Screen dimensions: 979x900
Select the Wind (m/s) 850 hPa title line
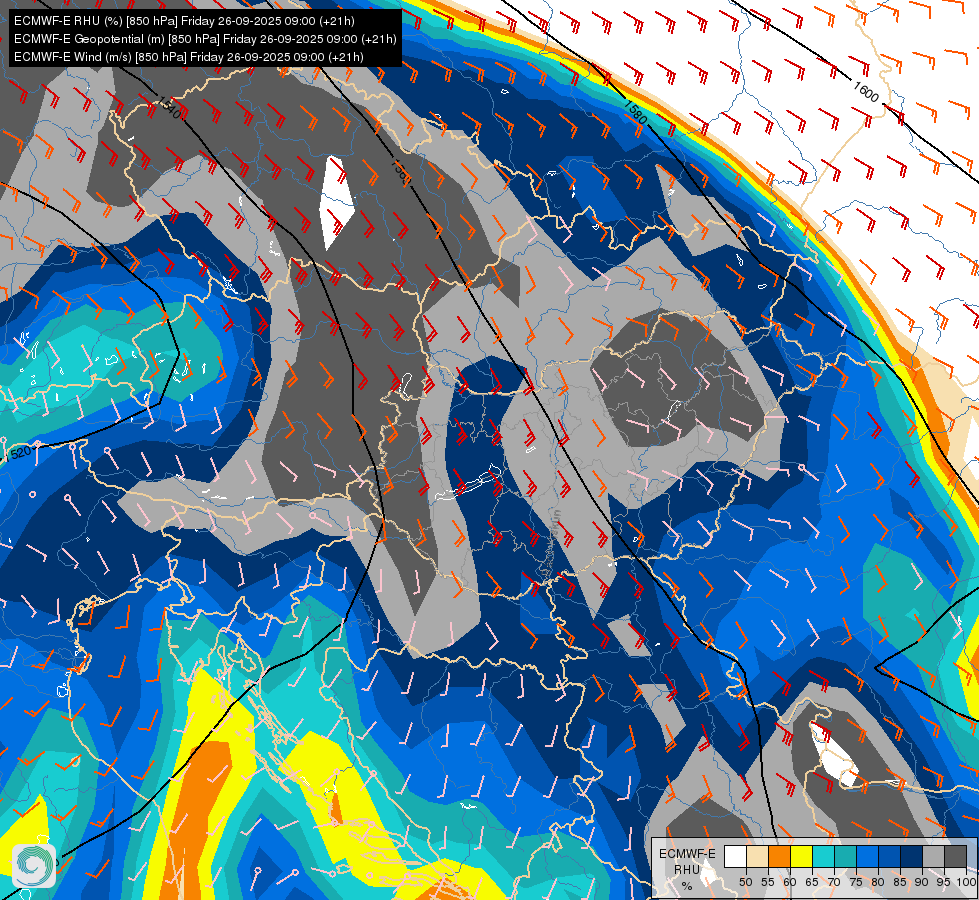coord(189,57)
